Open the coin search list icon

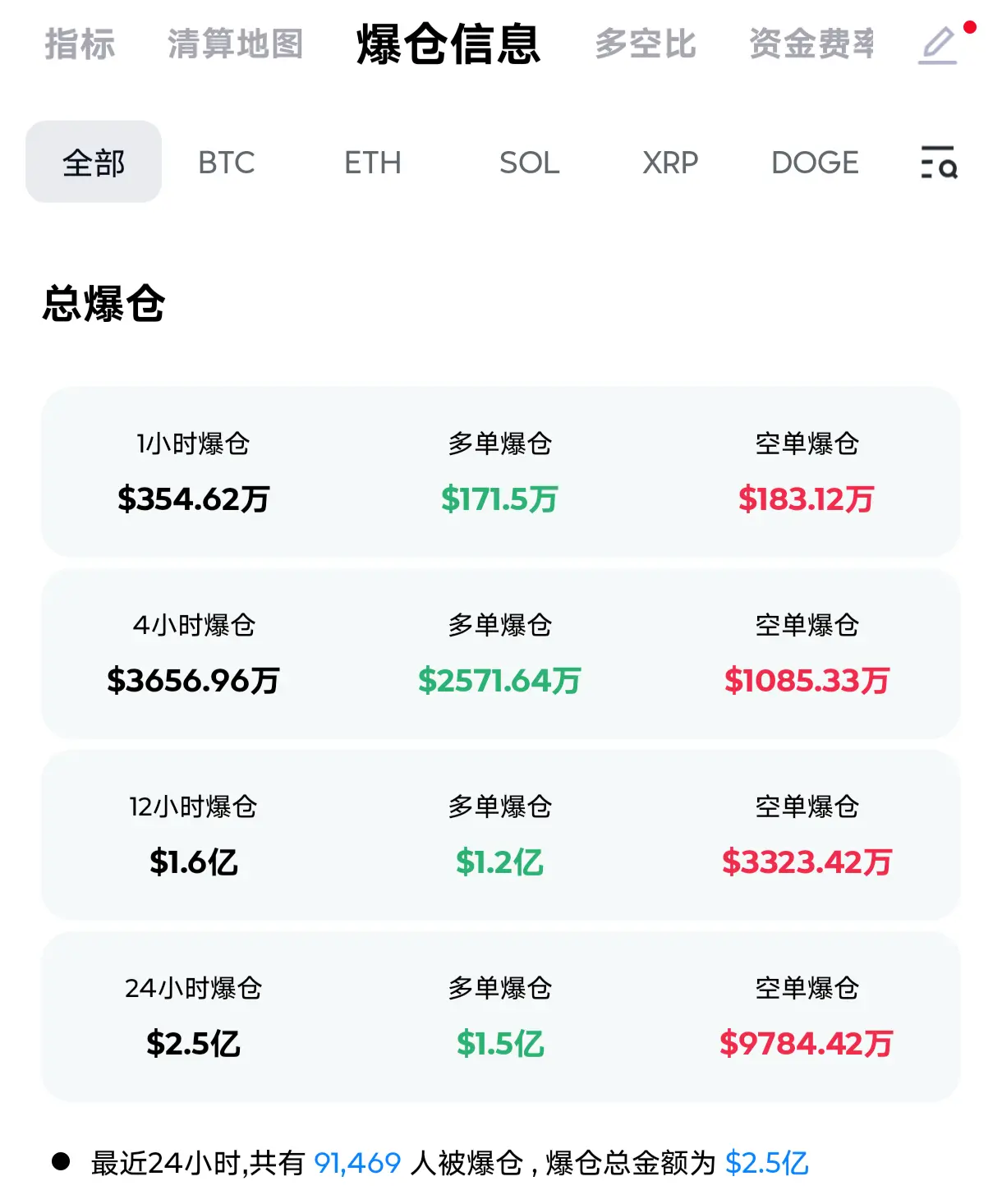[939, 162]
